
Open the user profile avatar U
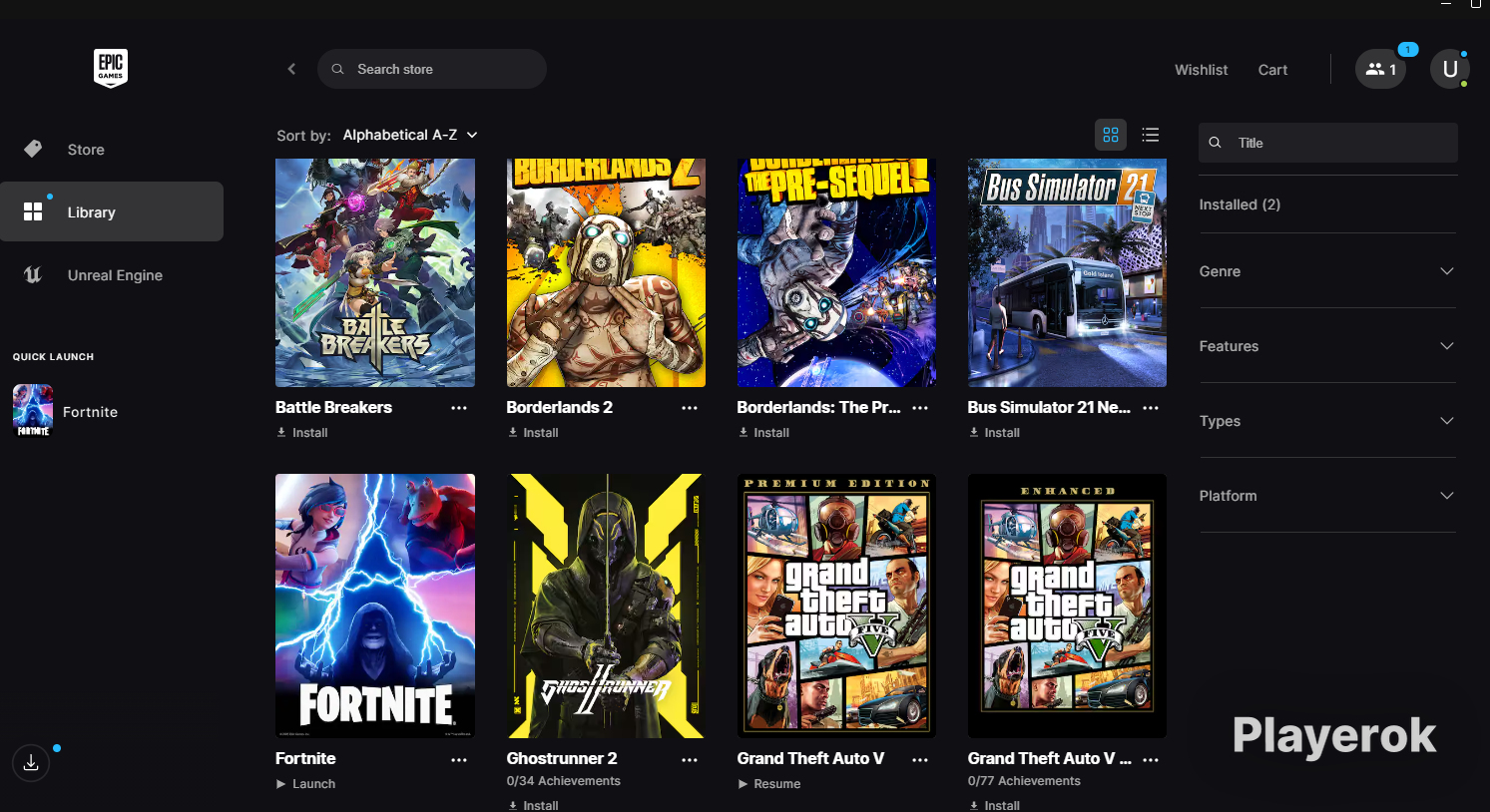click(1449, 69)
